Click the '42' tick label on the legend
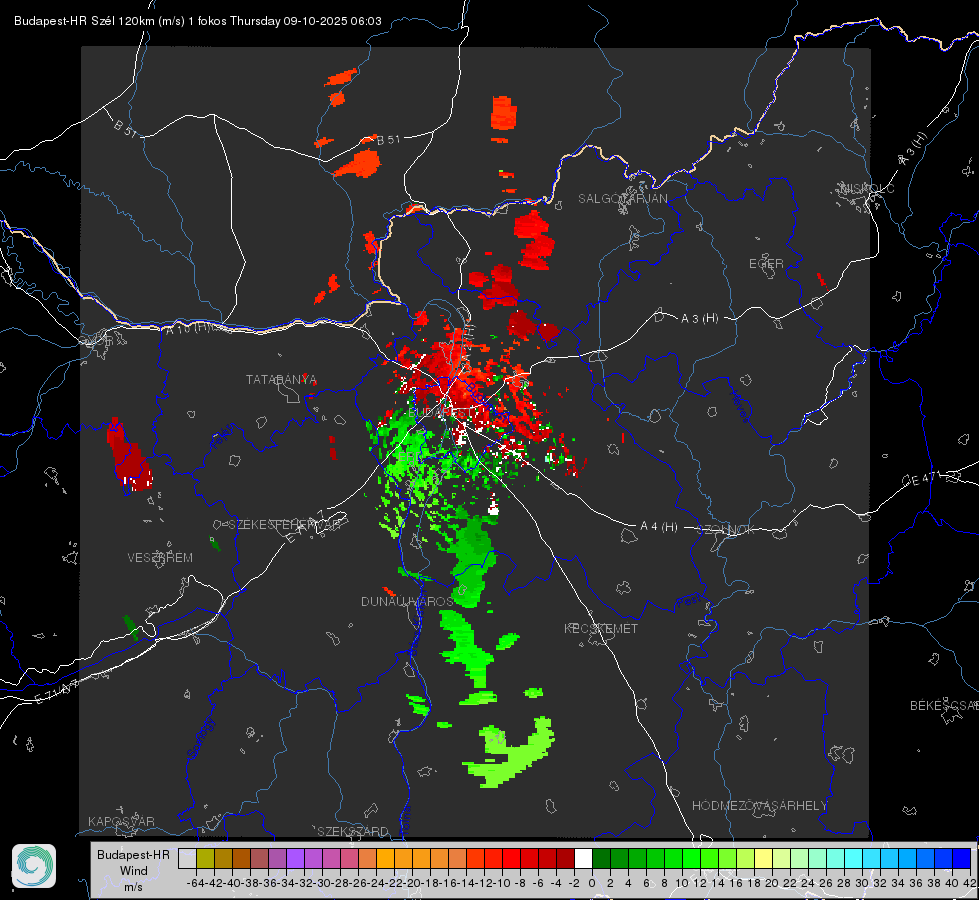The height and width of the screenshot is (900, 979). tap(969, 883)
